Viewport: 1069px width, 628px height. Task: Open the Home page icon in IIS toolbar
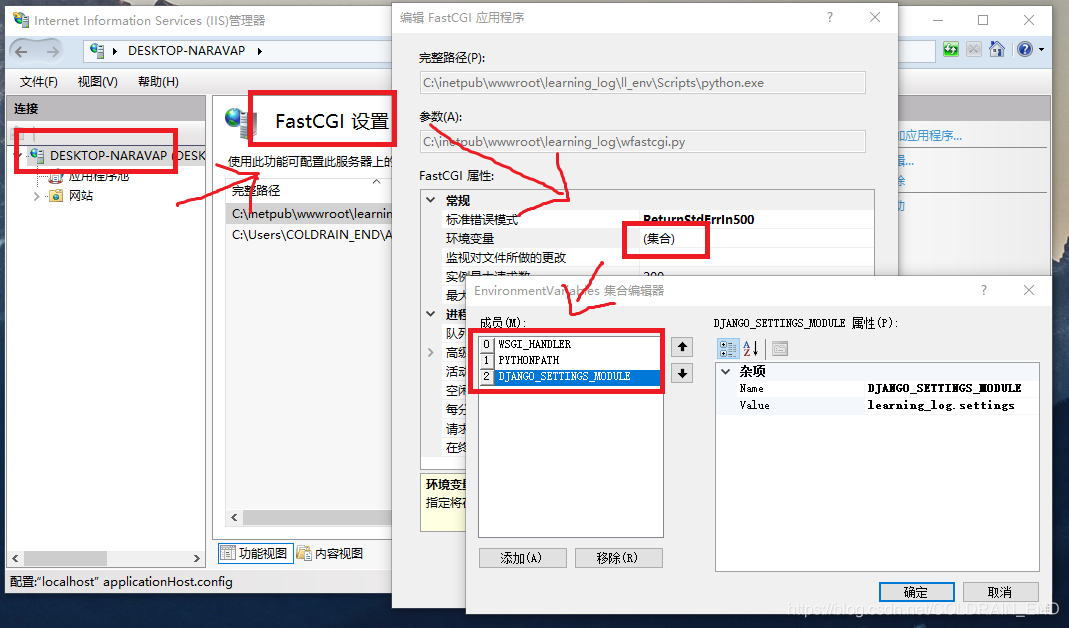coord(997,48)
